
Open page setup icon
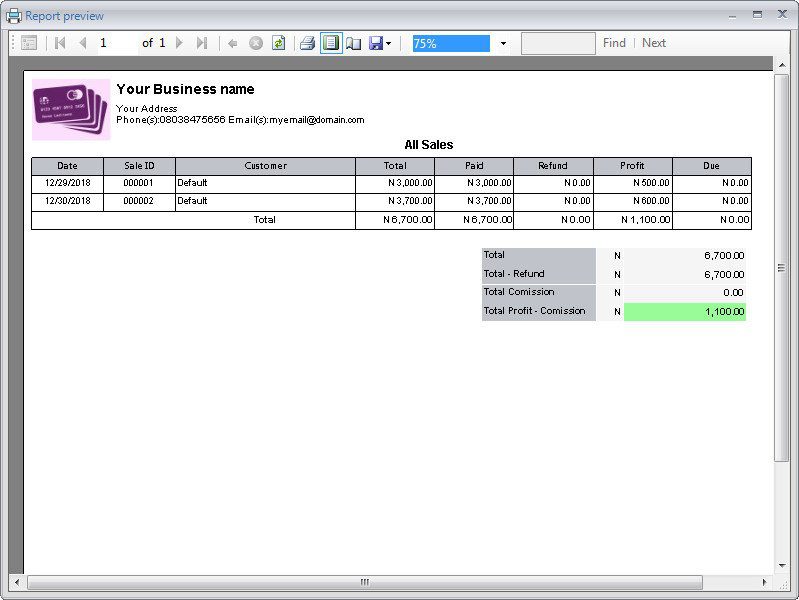click(x=354, y=43)
